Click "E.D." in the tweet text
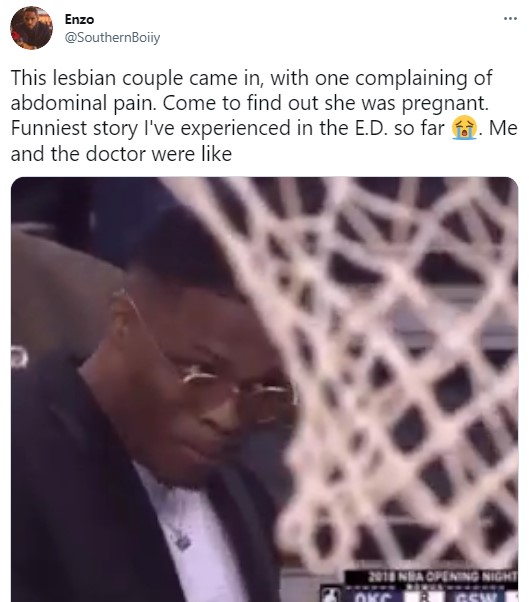529x602 pixels. pos(372,128)
